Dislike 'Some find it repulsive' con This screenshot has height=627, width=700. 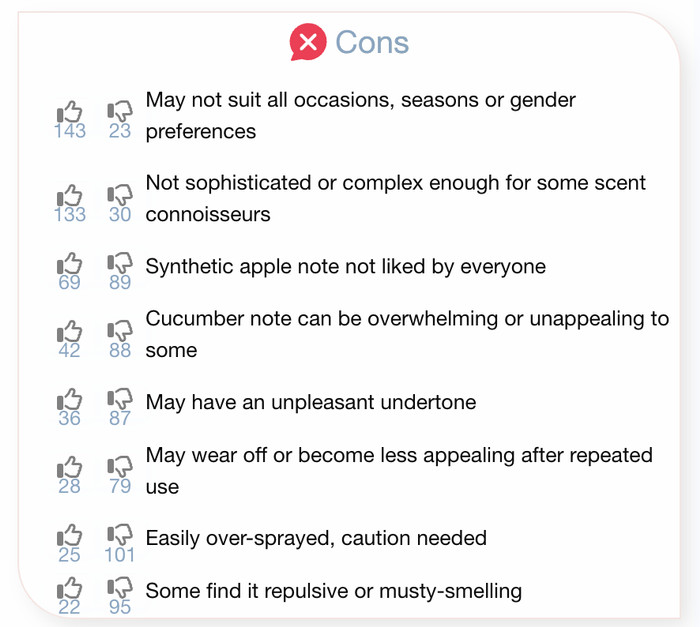pos(120,588)
